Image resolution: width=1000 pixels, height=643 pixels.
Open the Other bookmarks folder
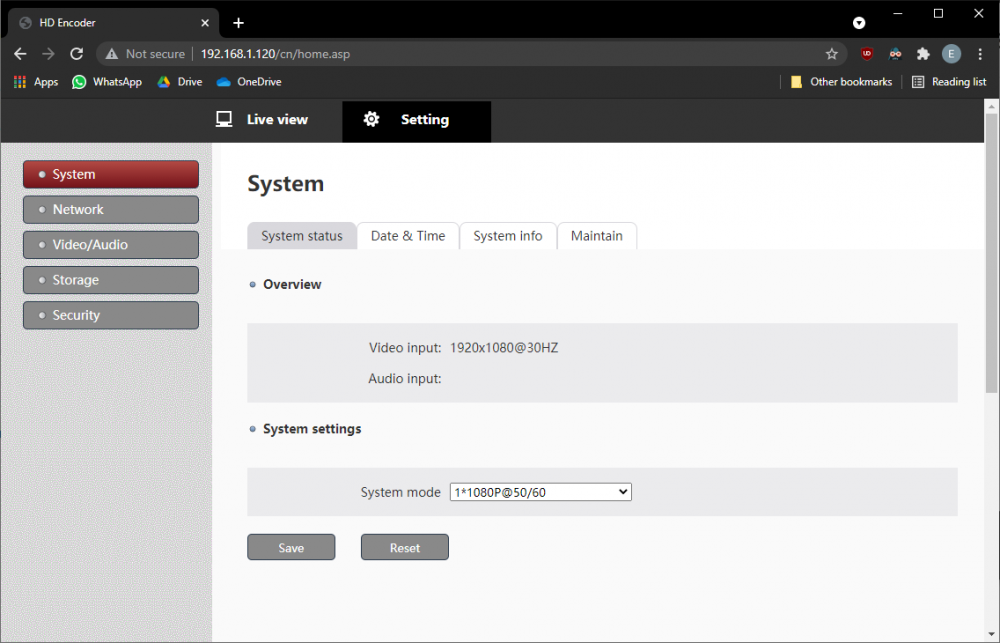click(841, 82)
